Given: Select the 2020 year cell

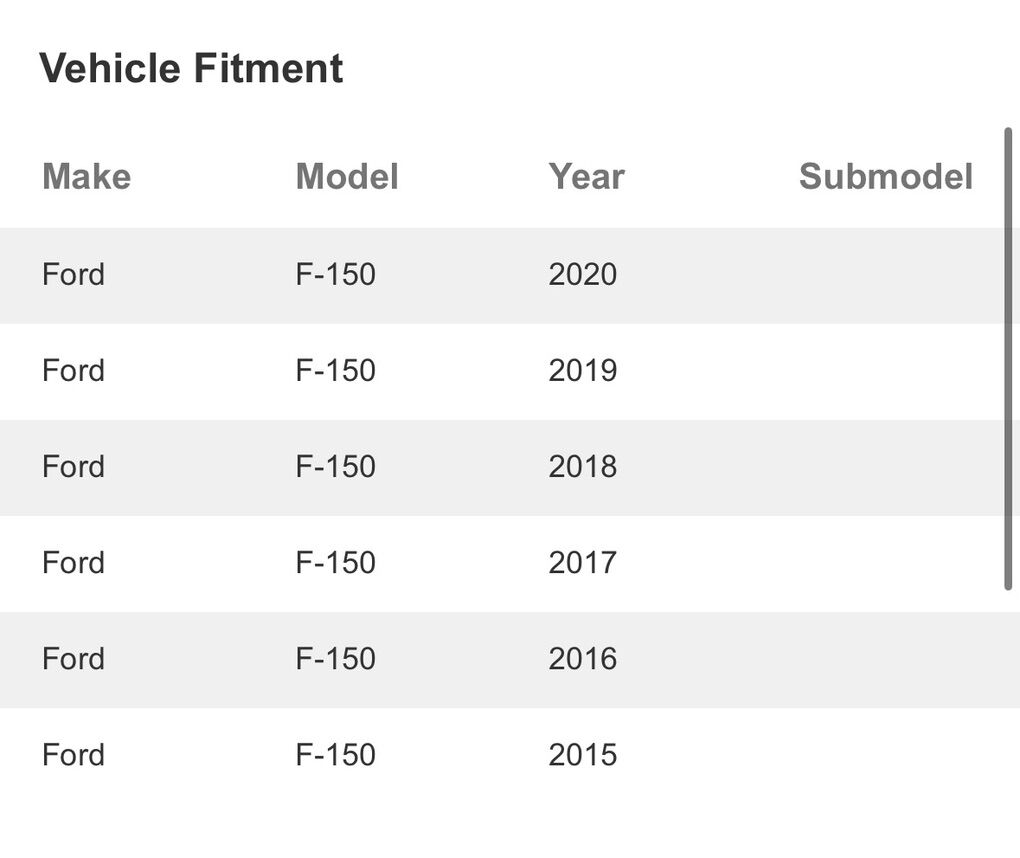Looking at the screenshot, I should 582,274.
